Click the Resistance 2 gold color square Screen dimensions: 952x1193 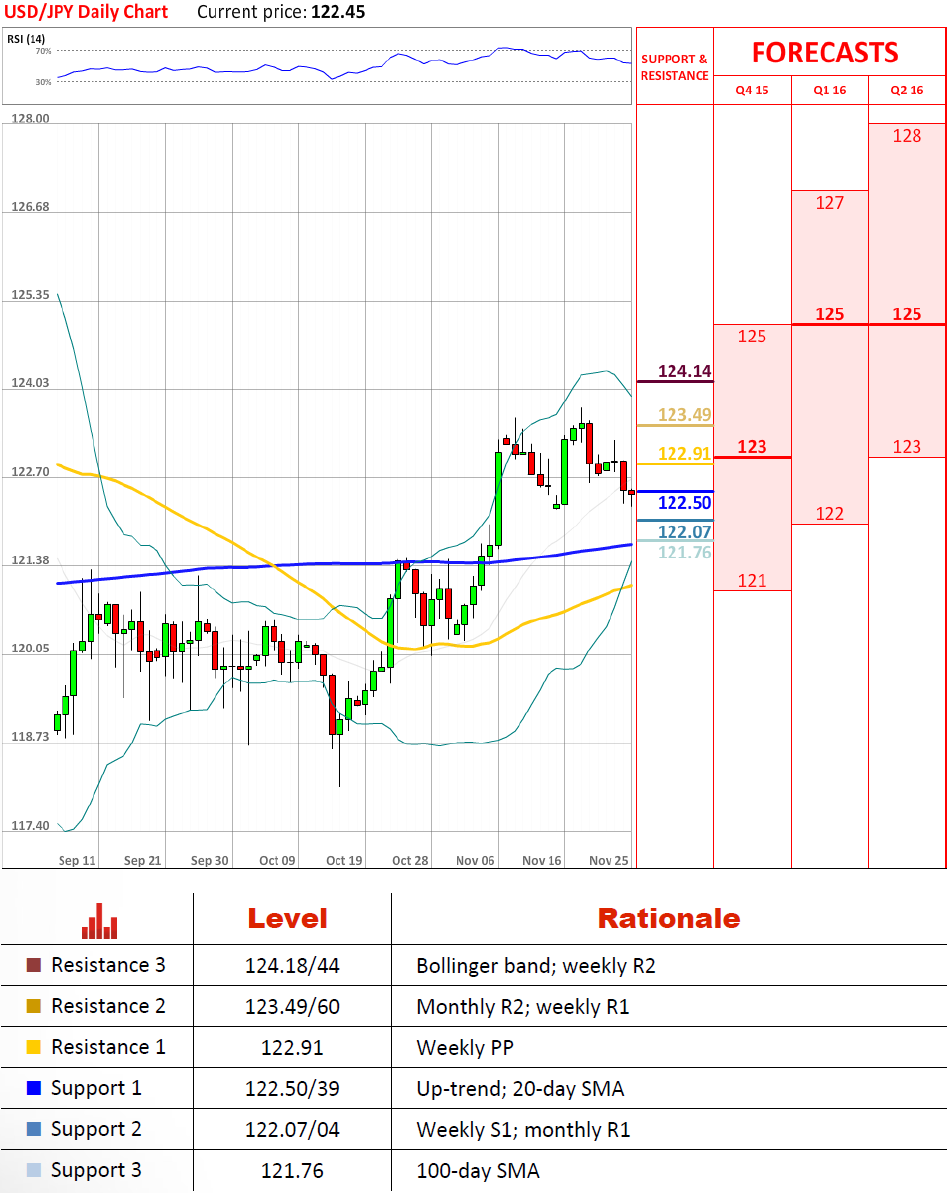(34, 1007)
